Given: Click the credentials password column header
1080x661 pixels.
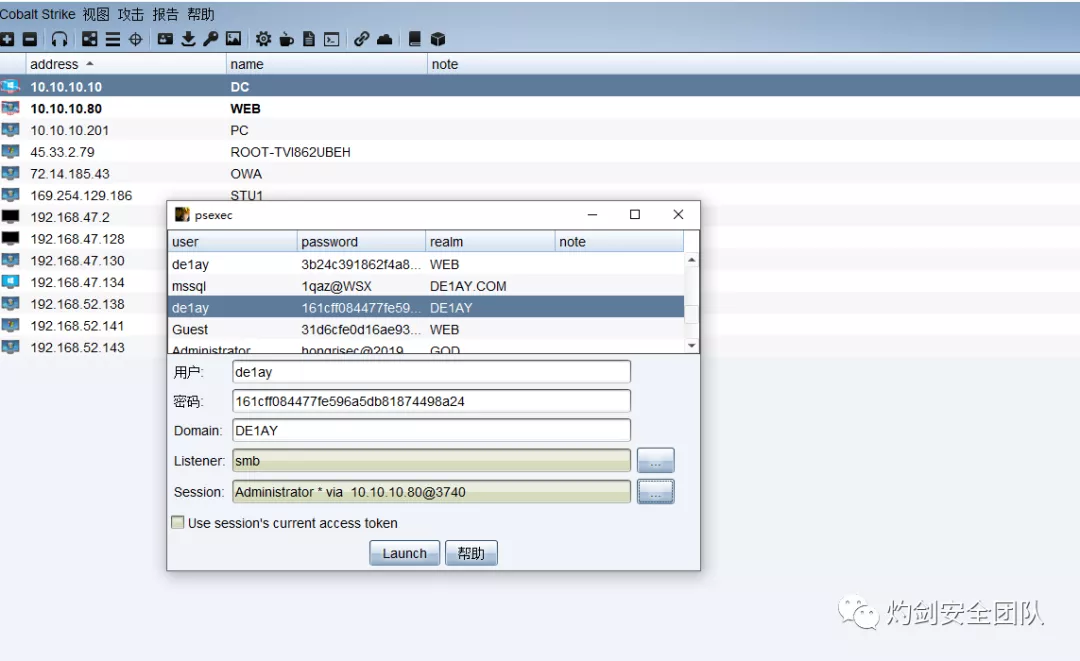Looking at the screenshot, I should tap(361, 242).
